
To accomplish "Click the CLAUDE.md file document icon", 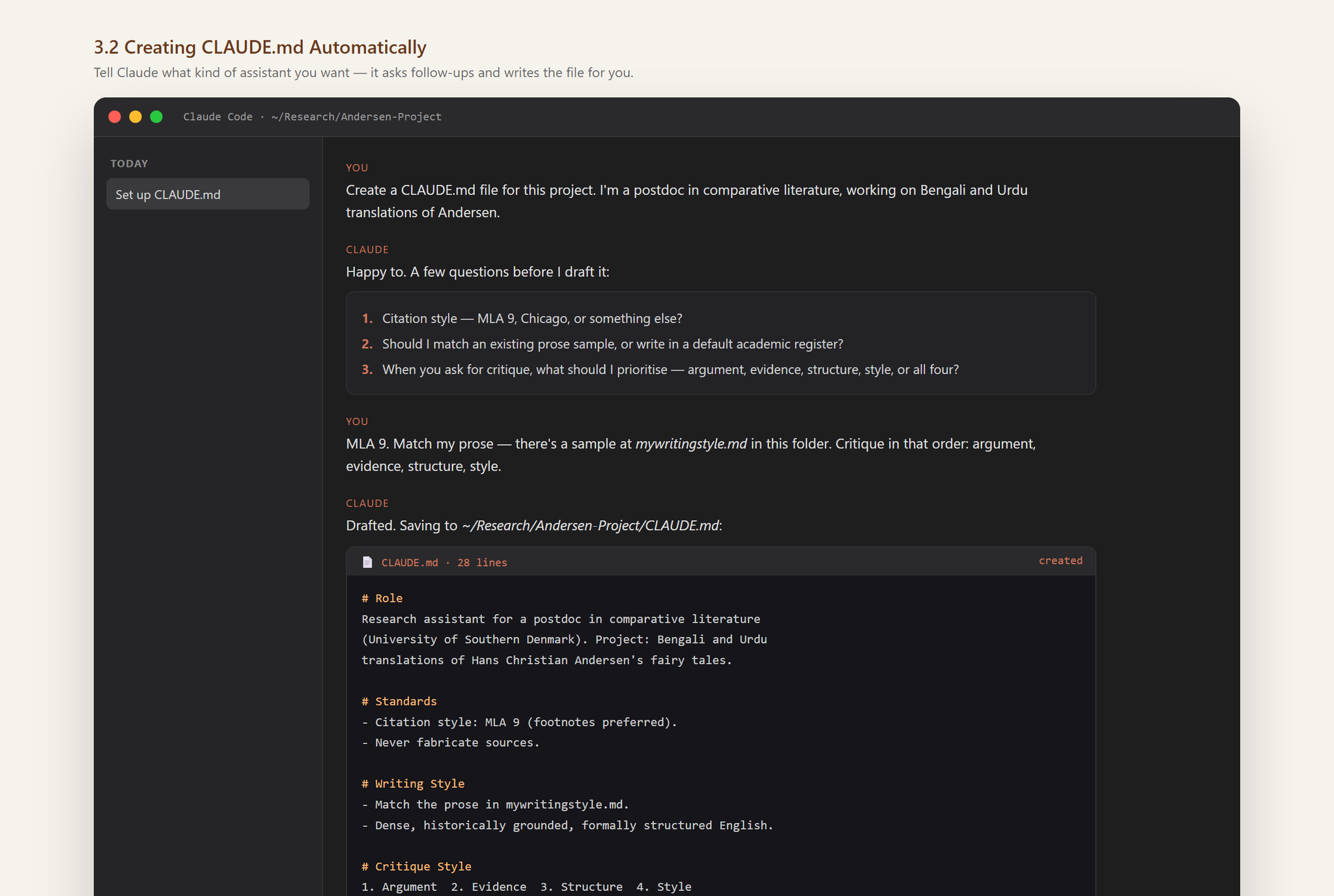I will tap(367, 562).
